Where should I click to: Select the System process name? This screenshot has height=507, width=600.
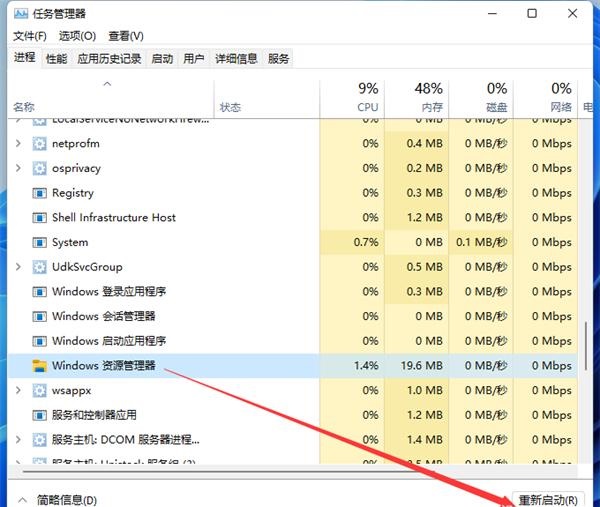70,243
